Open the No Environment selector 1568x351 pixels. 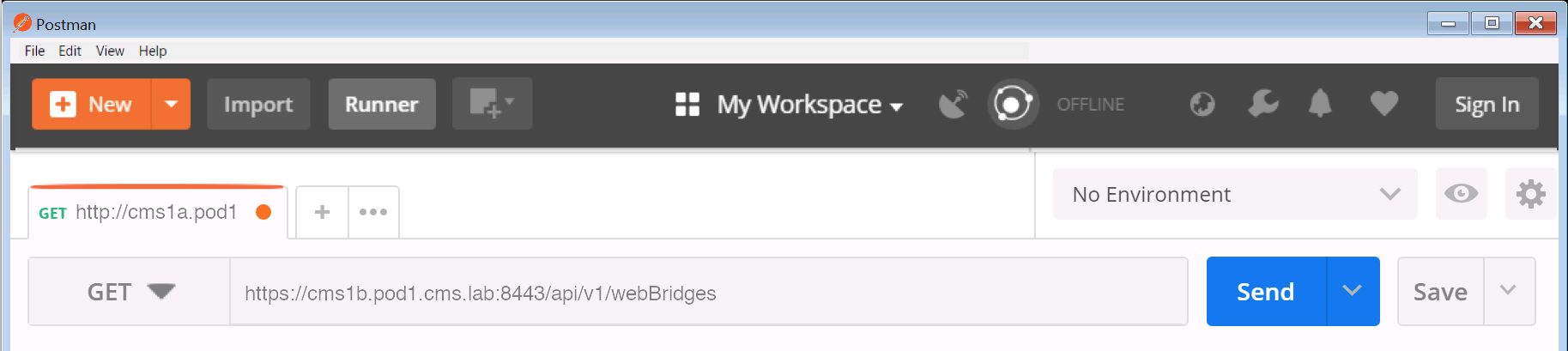point(1235,194)
